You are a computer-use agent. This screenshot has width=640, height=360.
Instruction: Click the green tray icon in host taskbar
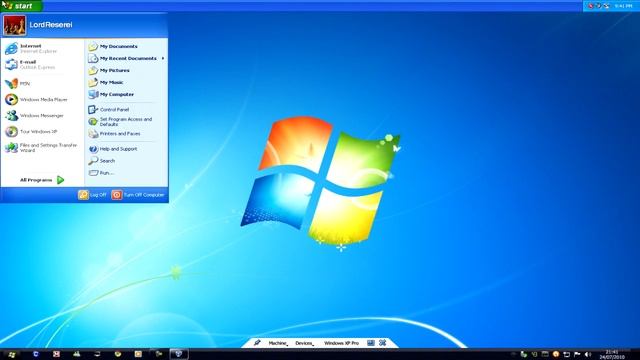[523, 354]
